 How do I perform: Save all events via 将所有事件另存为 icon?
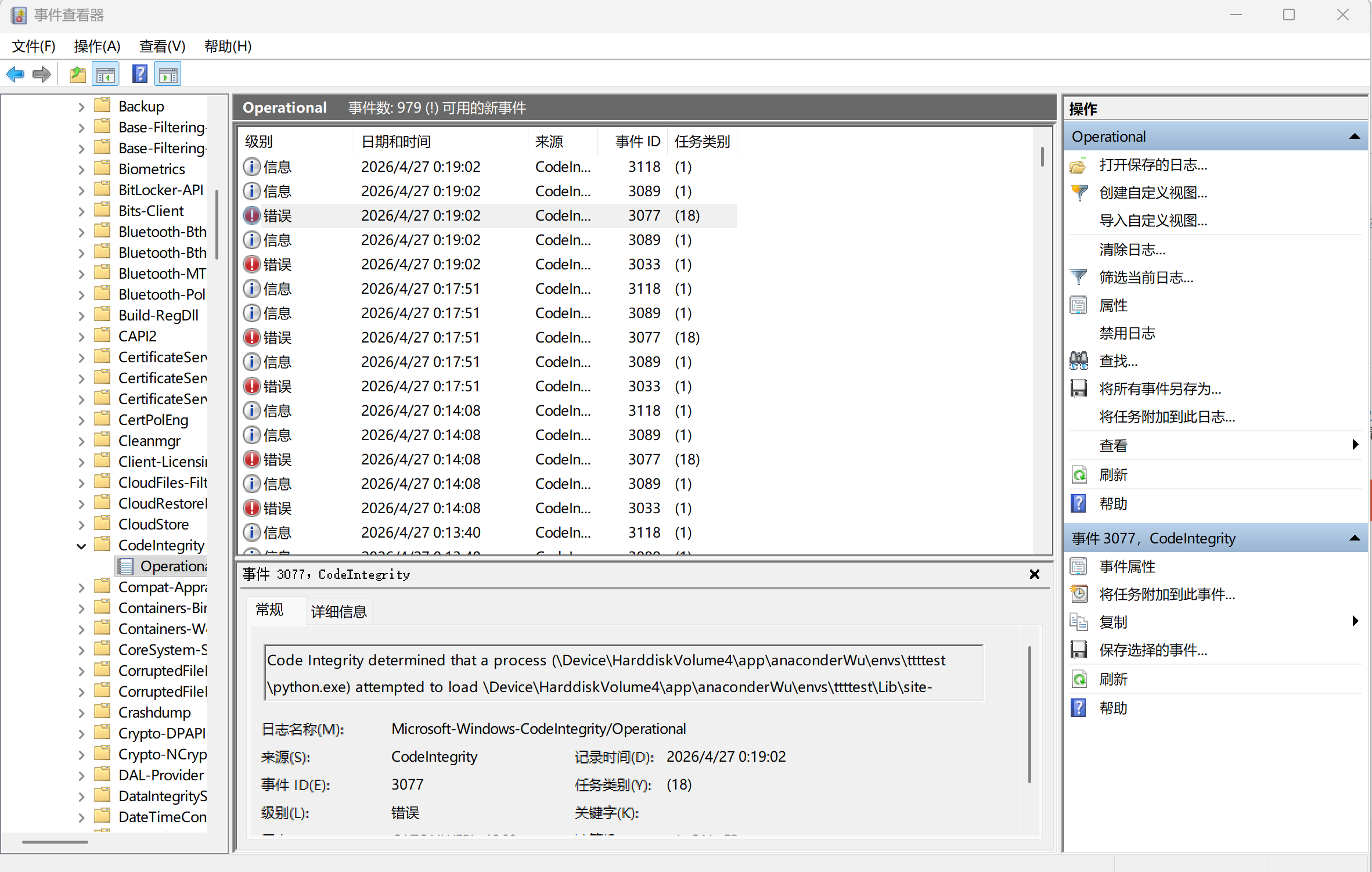point(1079,388)
